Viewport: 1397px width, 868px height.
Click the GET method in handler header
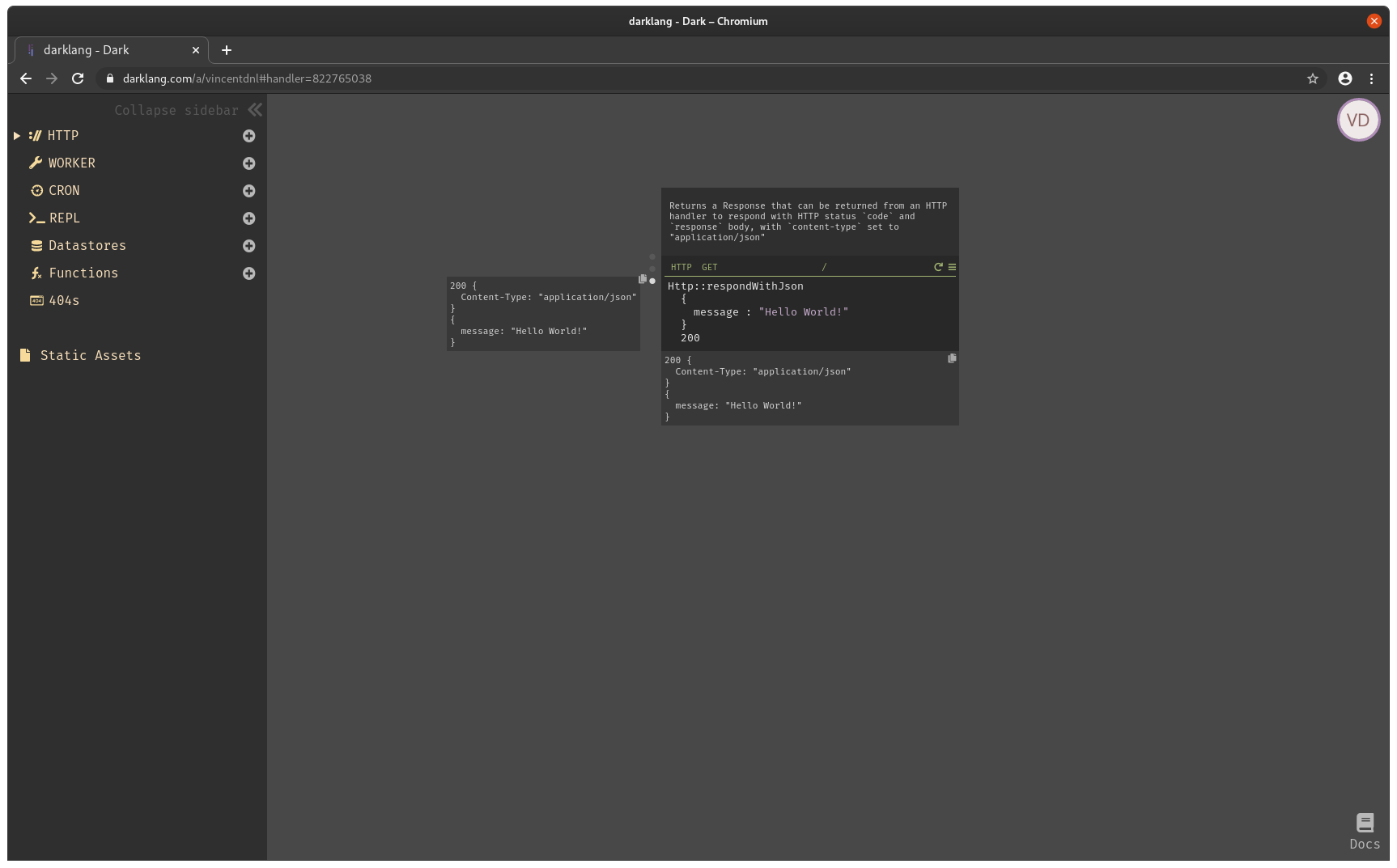click(x=710, y=268)
